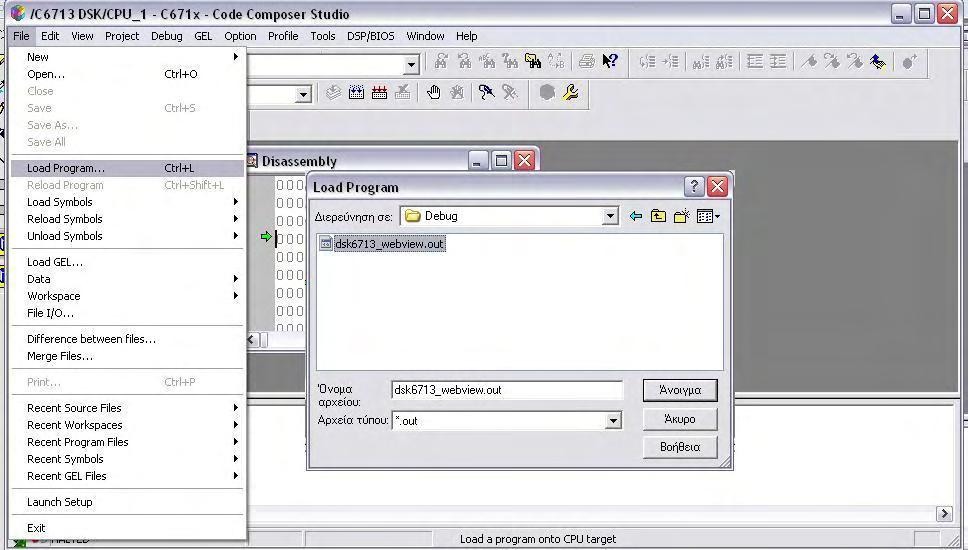Minimize the Disassembly window
The height and width of the screenshot is (550, 968).
(477, 161)
